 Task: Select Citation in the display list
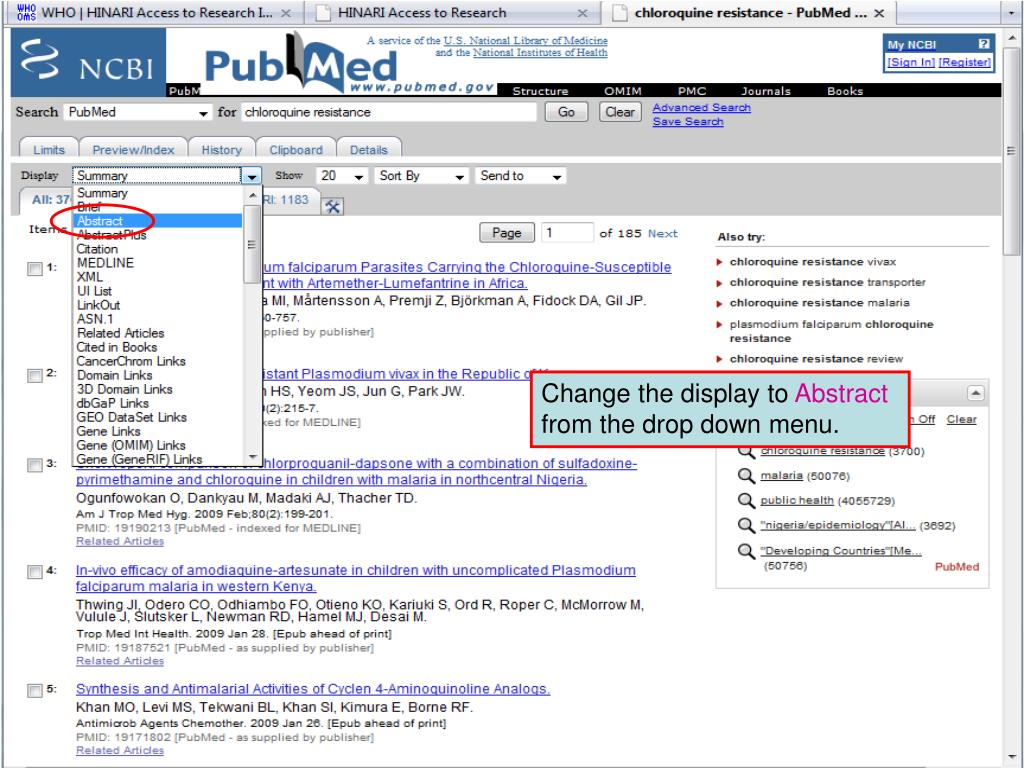157,249
